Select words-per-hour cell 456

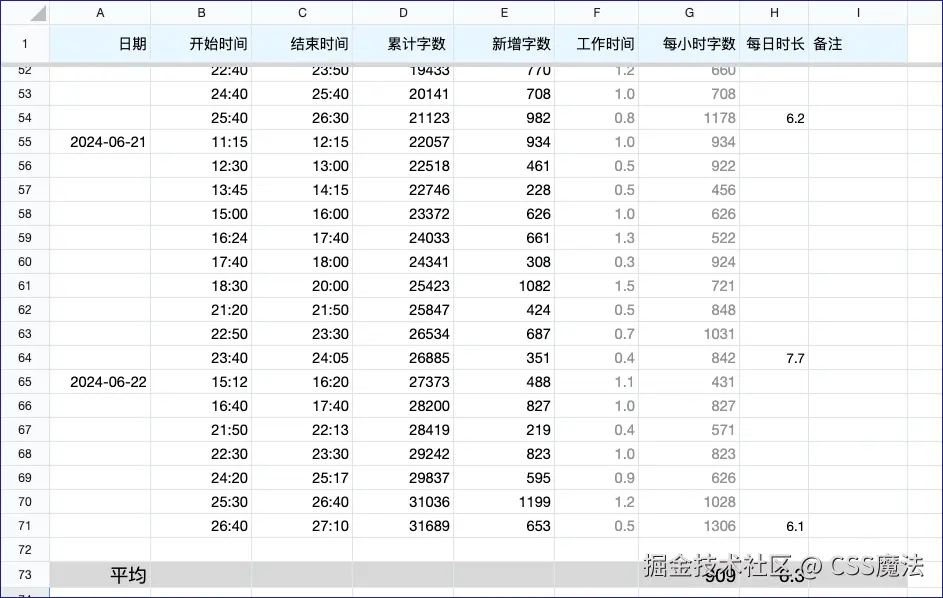689,190
